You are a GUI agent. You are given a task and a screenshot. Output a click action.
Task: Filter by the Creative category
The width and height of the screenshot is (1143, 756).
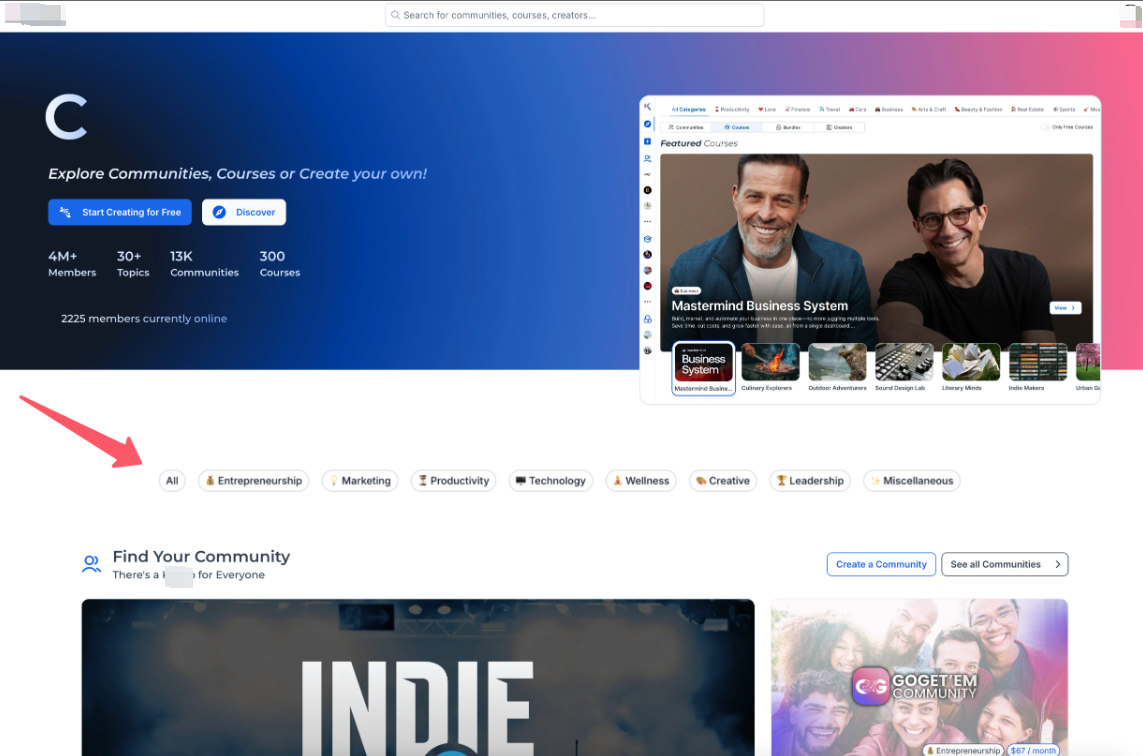[x=723, y=480]
